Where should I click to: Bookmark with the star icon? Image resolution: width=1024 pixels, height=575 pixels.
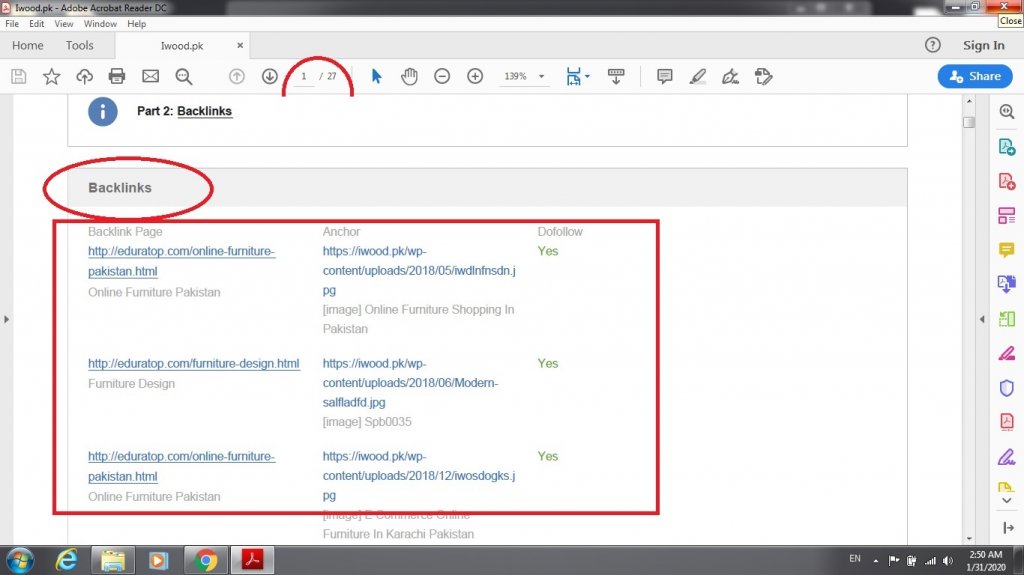point(52,76)
